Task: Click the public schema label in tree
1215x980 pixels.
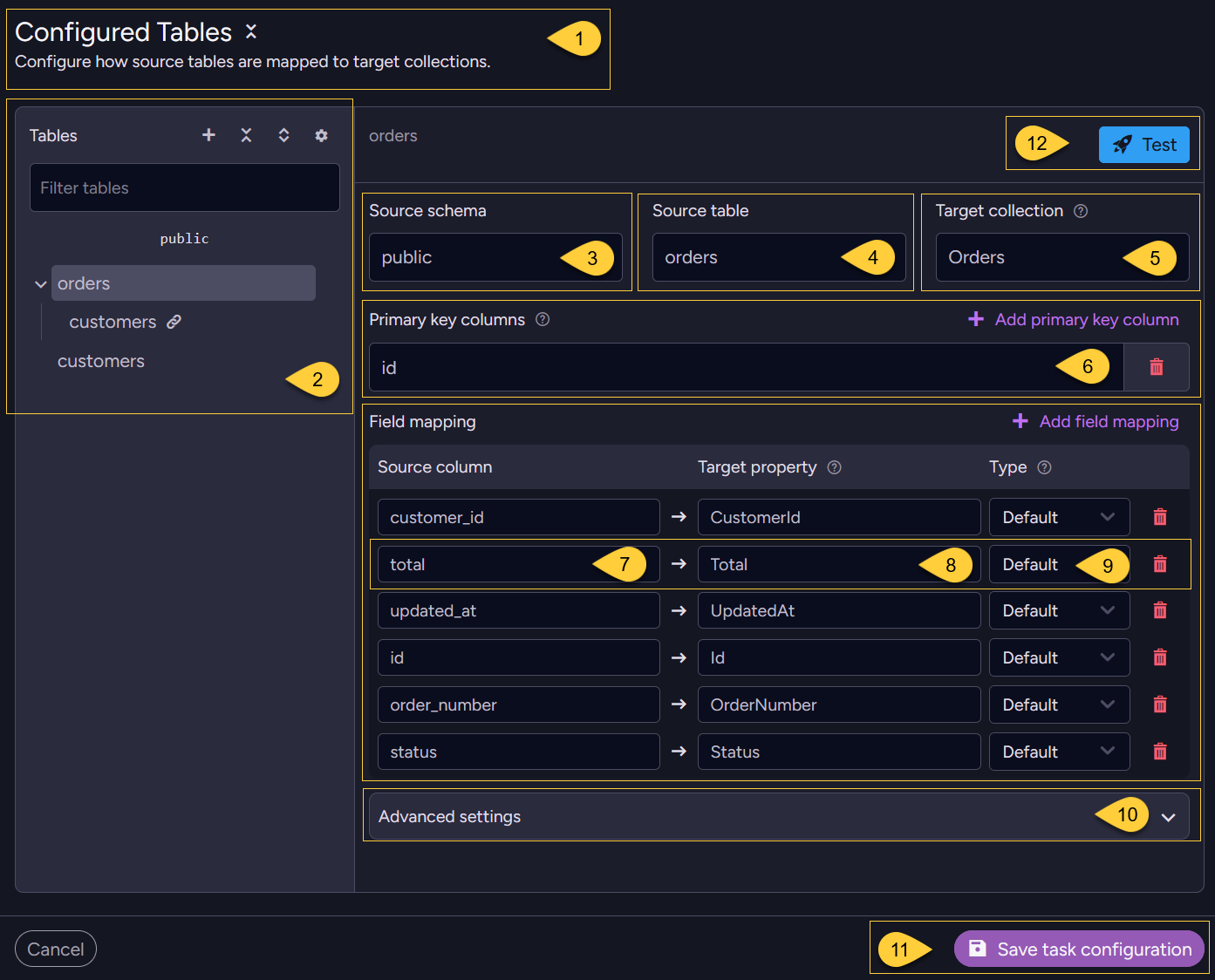Action: coord(184,239)
